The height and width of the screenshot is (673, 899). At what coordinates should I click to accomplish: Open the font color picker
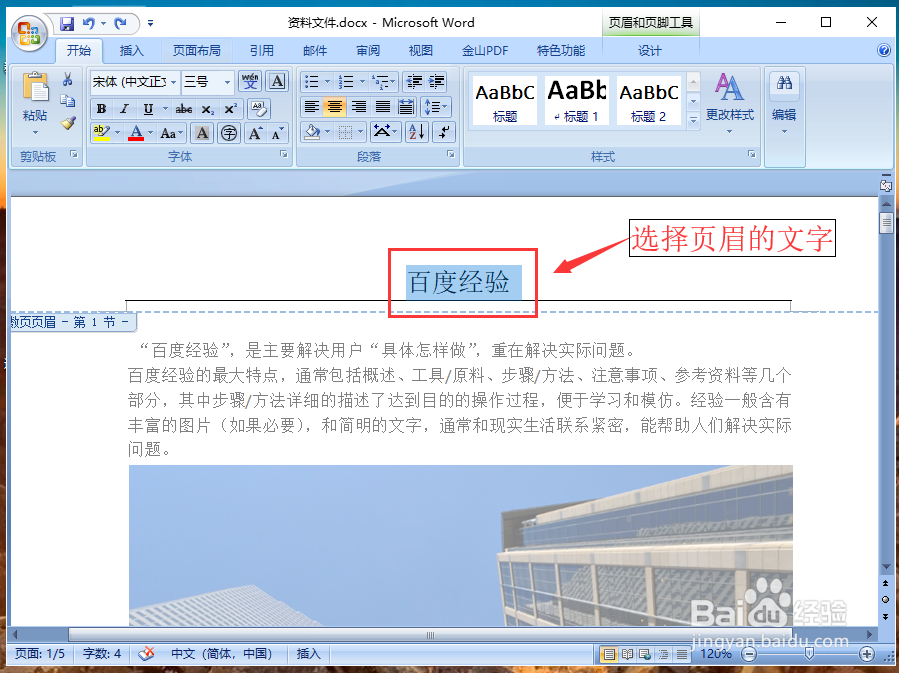[x=150, y=132]
